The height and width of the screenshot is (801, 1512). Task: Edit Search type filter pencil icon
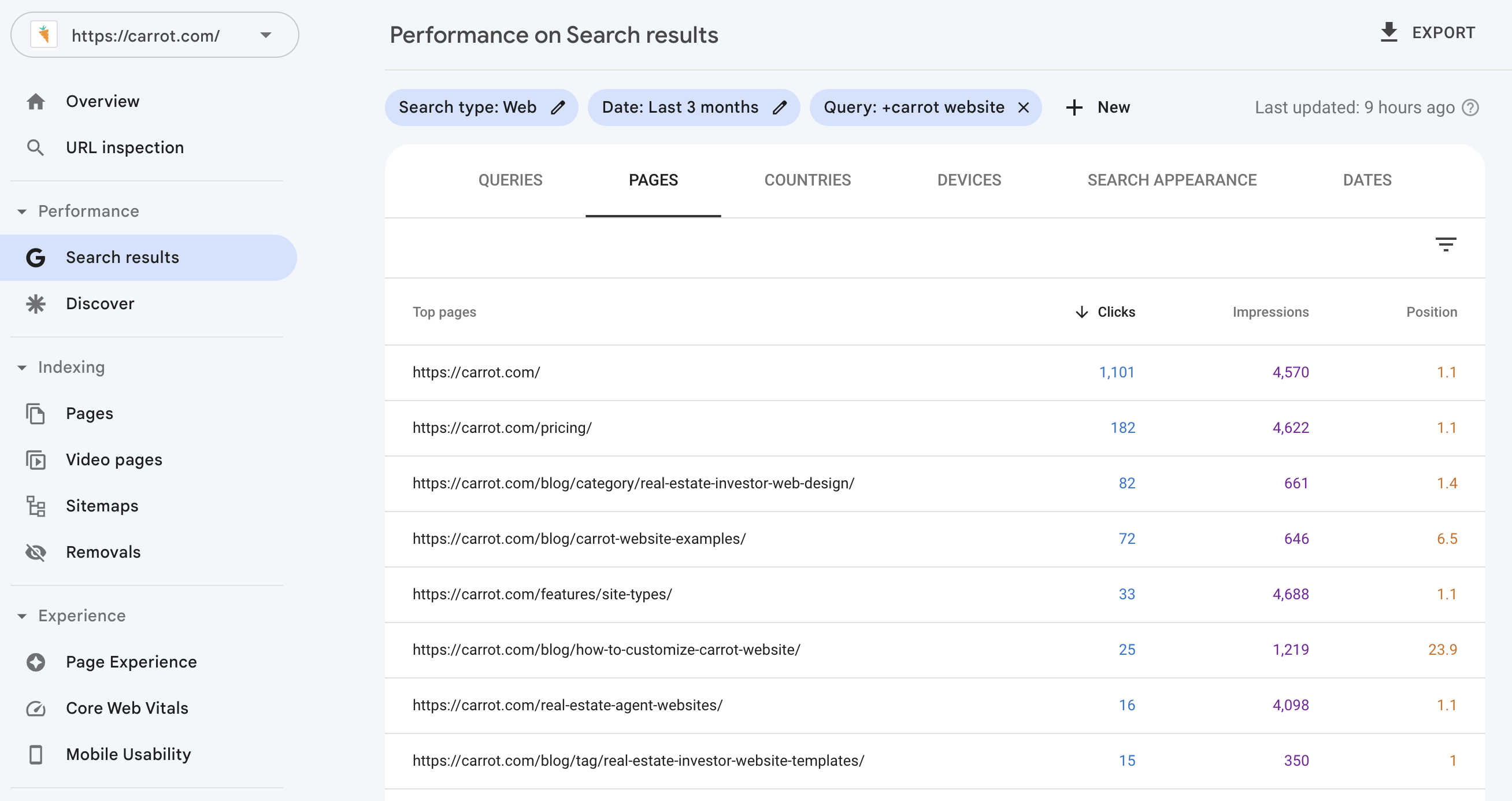558,107
